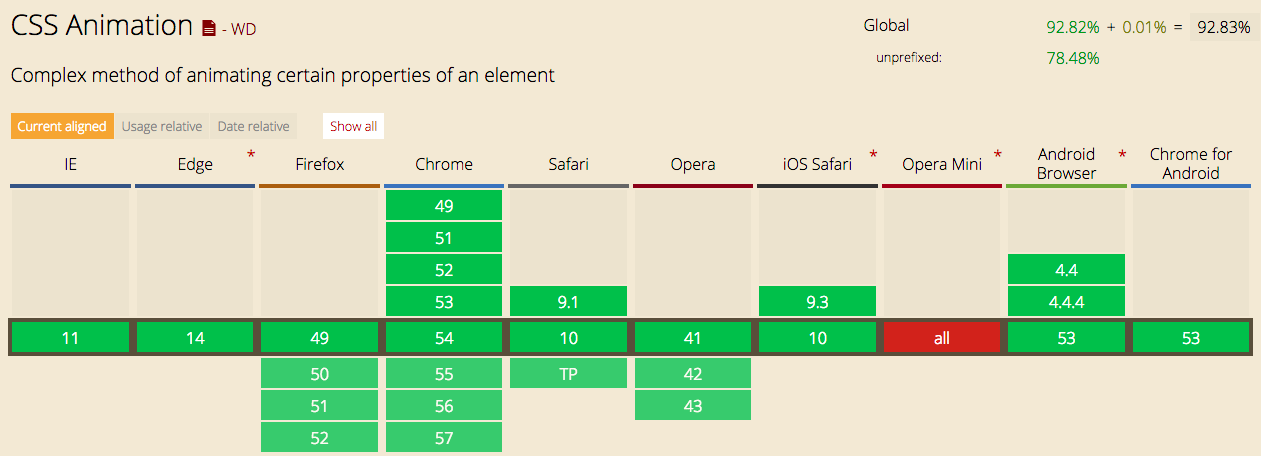This screenshot has width=1261, height=456.
Task: Click the Chrome column header
Action: [x=443, y=164]
